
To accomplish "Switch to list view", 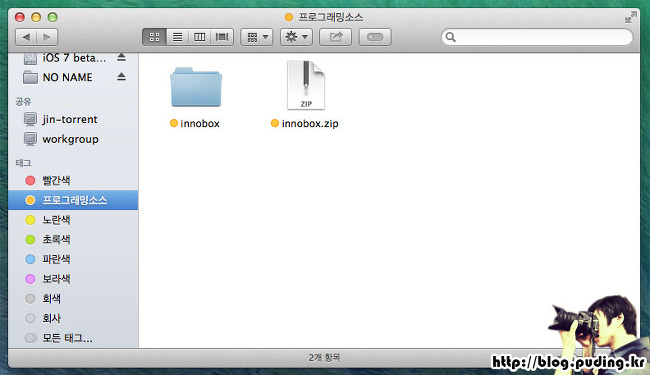I will (x=177, y=37).
